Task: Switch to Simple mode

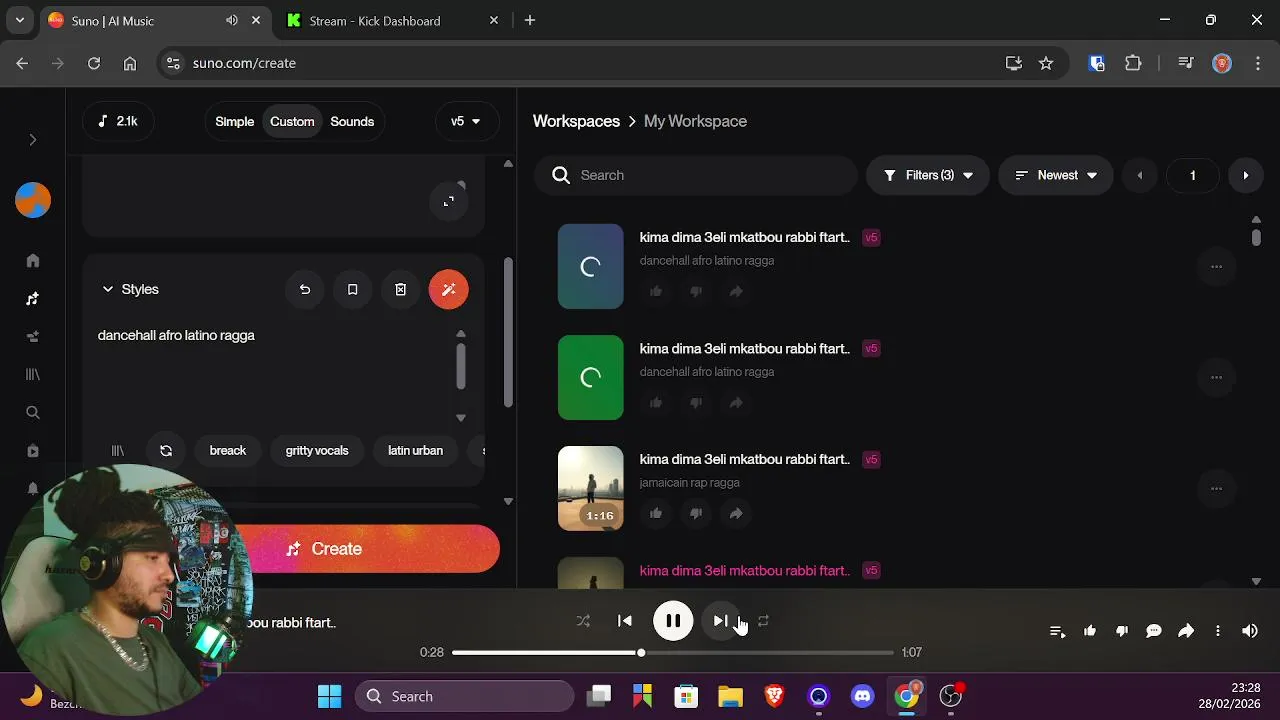Action: [235, 121]
